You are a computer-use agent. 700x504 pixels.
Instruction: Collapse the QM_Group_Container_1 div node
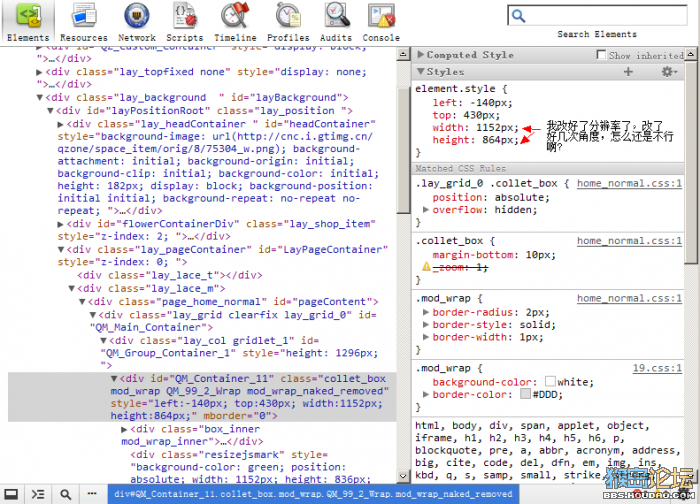(104, 341)
